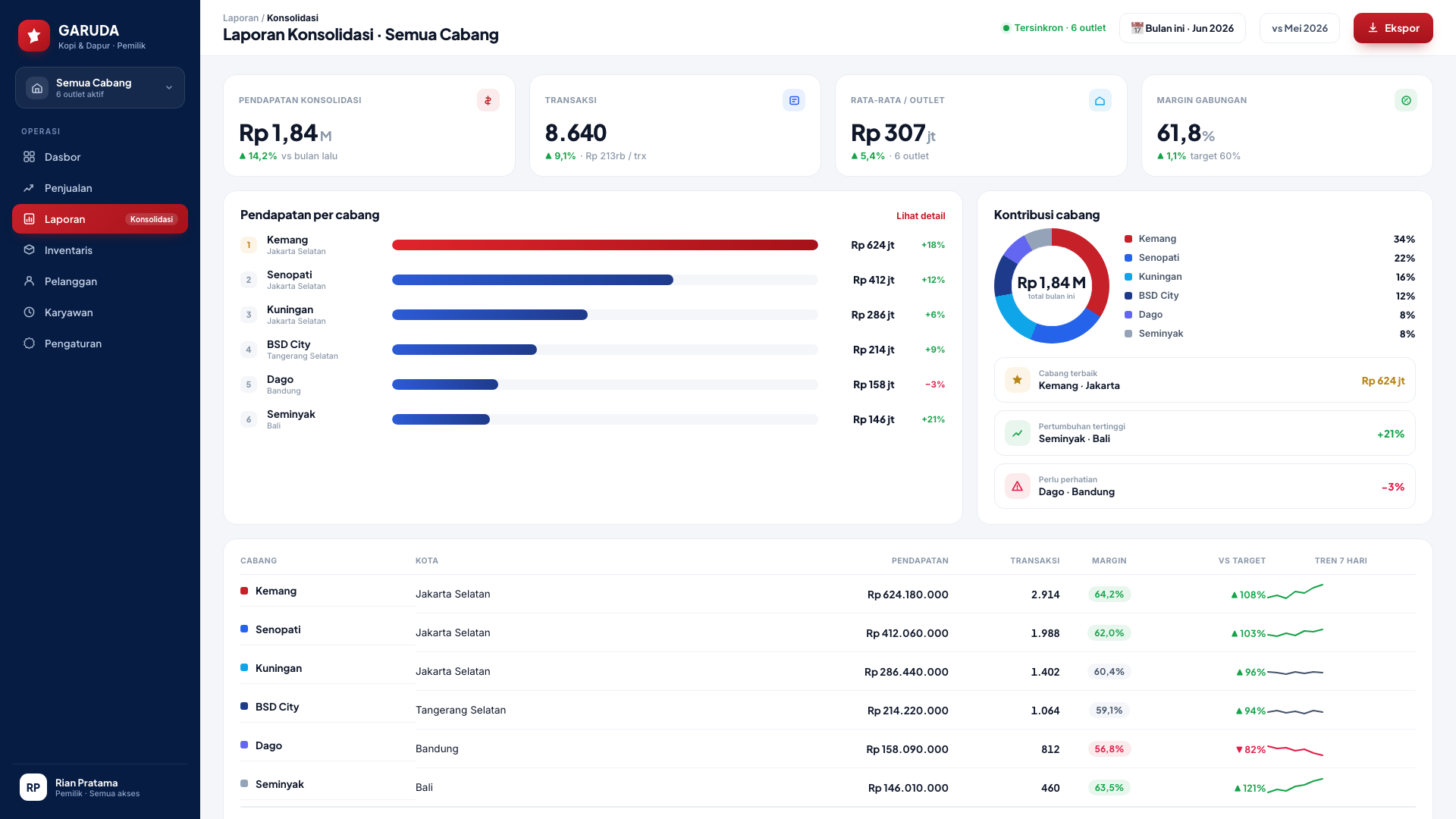Click the Pelanggan person icon

[x=29, y=281]
